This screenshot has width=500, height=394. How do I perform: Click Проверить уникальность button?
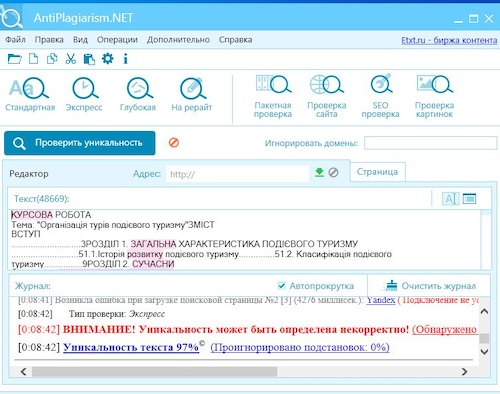tap(80, 143)
